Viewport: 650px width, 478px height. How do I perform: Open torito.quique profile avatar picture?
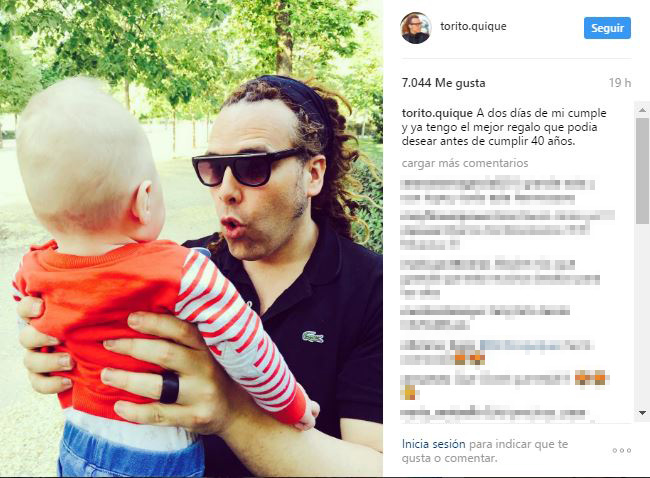pos(416,28)
